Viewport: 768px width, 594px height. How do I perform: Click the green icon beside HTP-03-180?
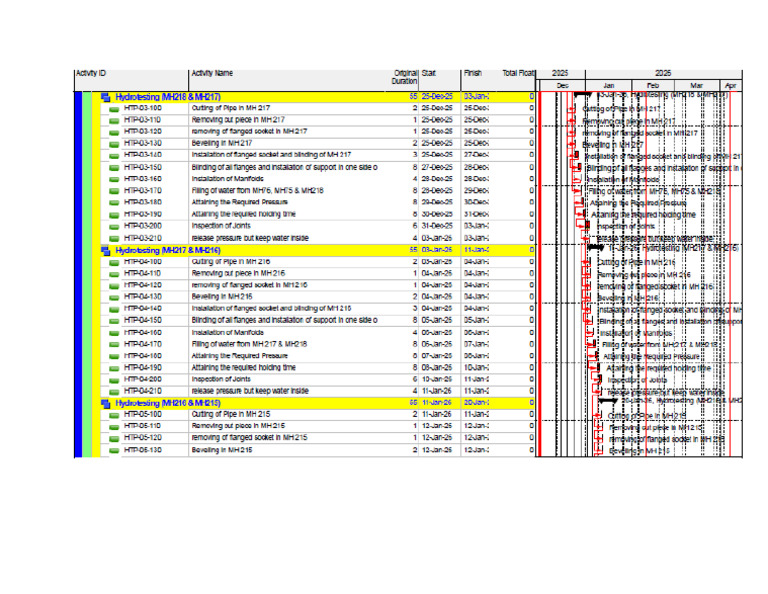(x=114, y=203)
